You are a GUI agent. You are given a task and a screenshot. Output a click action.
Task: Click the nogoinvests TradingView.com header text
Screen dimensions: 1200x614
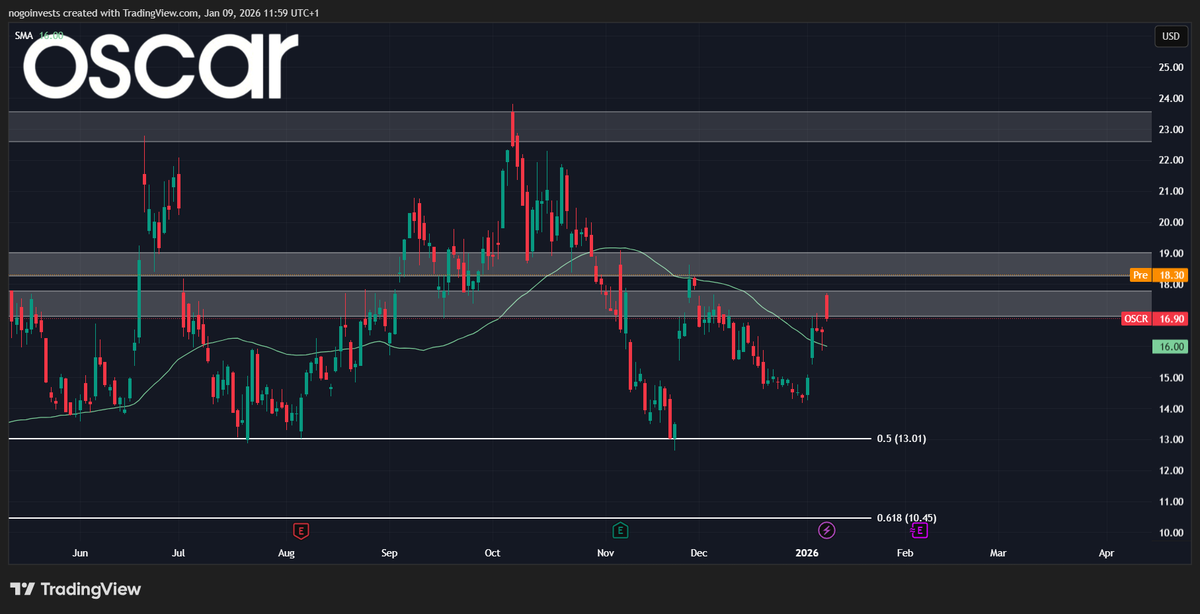coord(165,11)
